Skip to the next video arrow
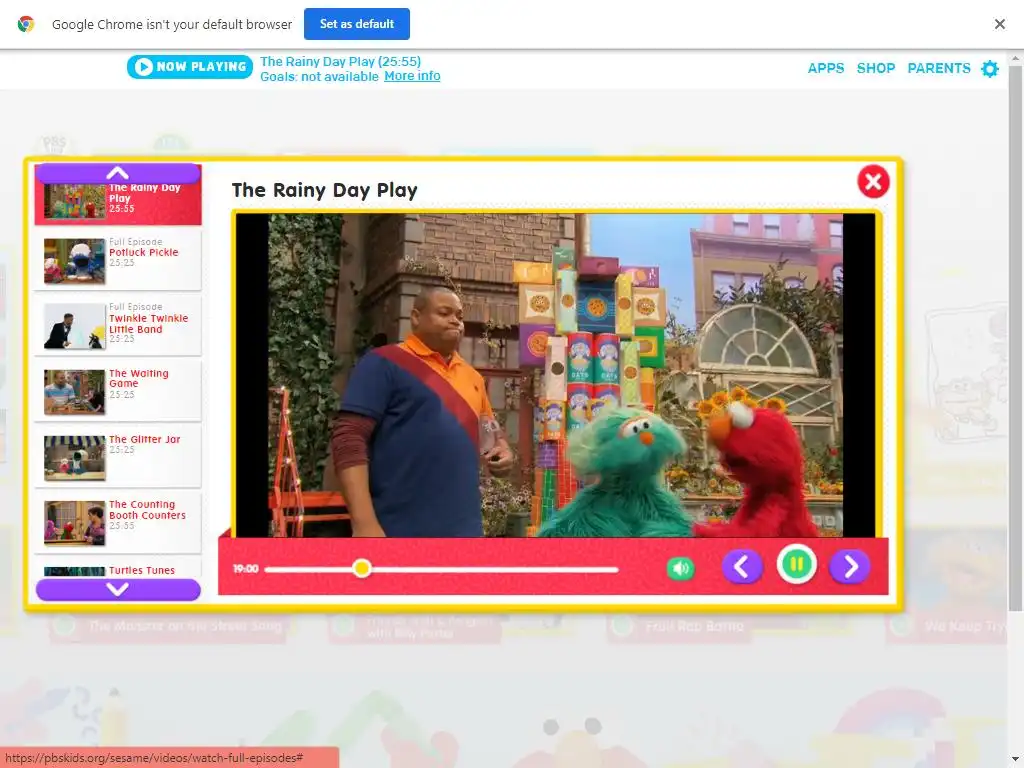 click(850, 566)
